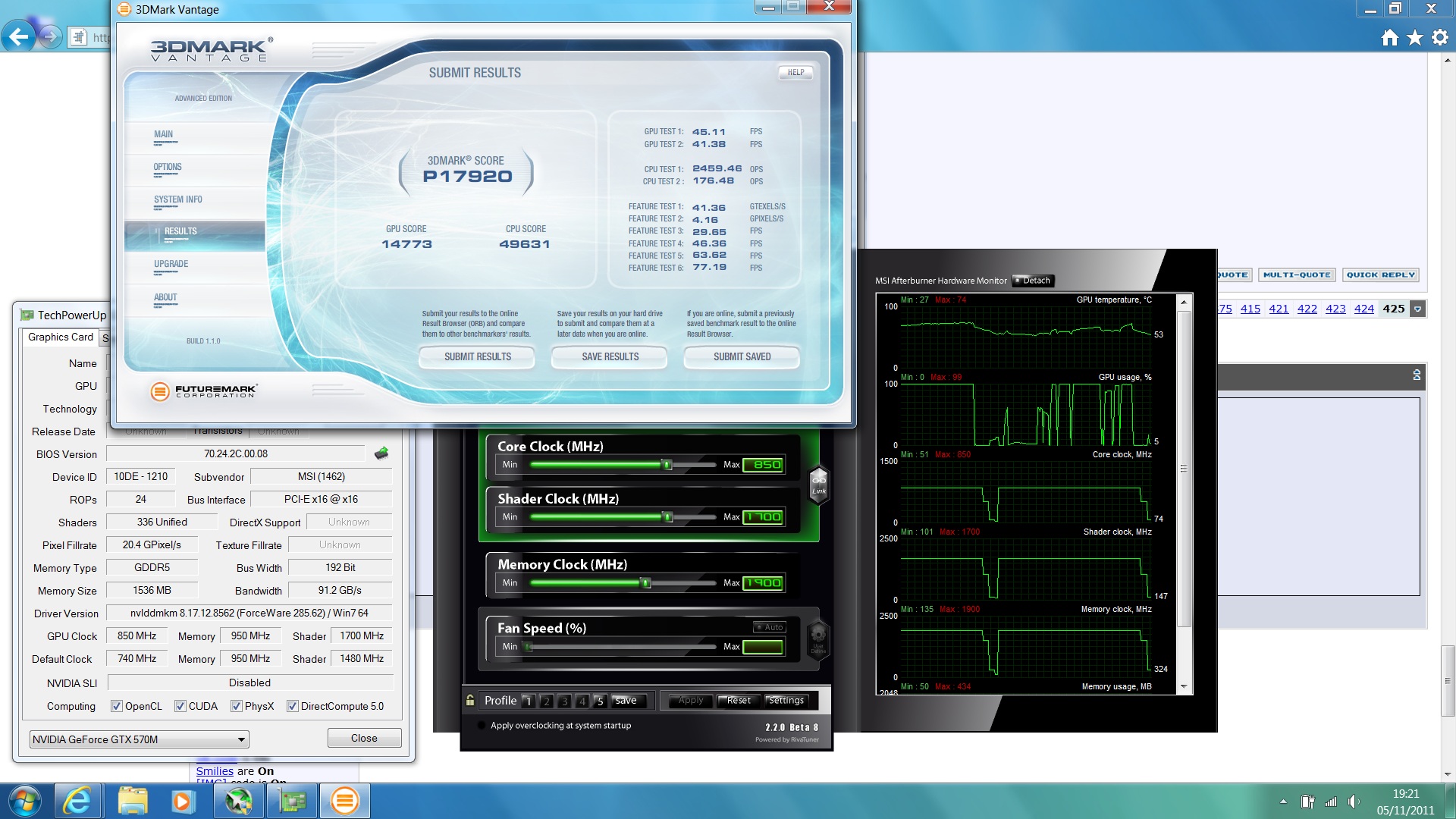This screenshot has height=819, width=1456.
Task: Switch to the Graphics Card tab
Action: pos(61,337)
